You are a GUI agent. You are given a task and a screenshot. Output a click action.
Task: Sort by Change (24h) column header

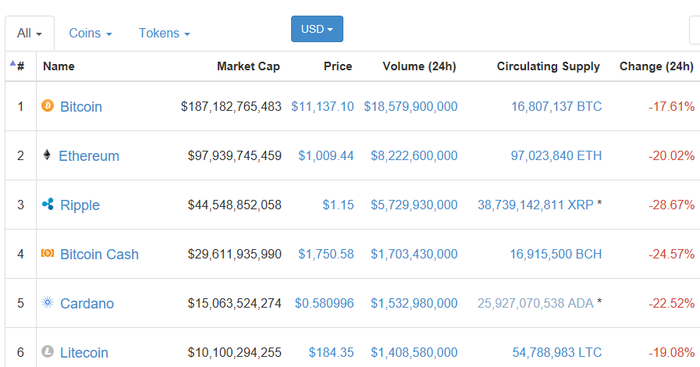pyautogui.click(x=656, y=66)
